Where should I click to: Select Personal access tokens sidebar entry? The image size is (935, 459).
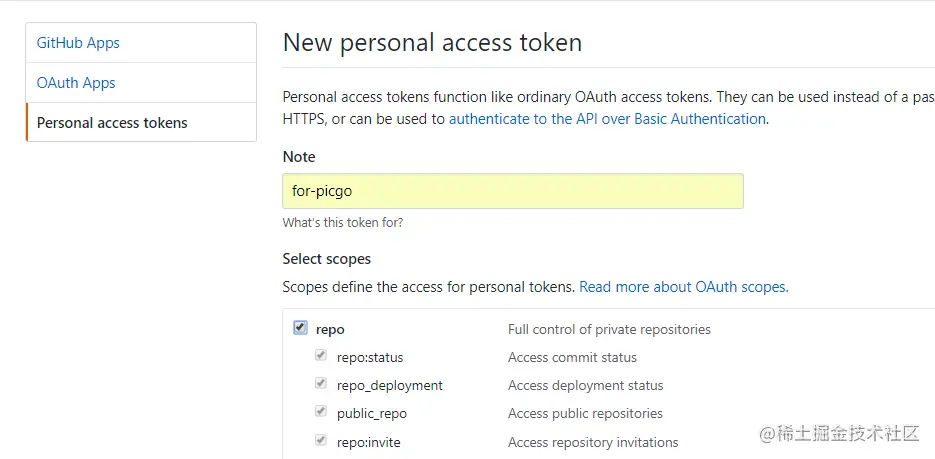[141, 122]
